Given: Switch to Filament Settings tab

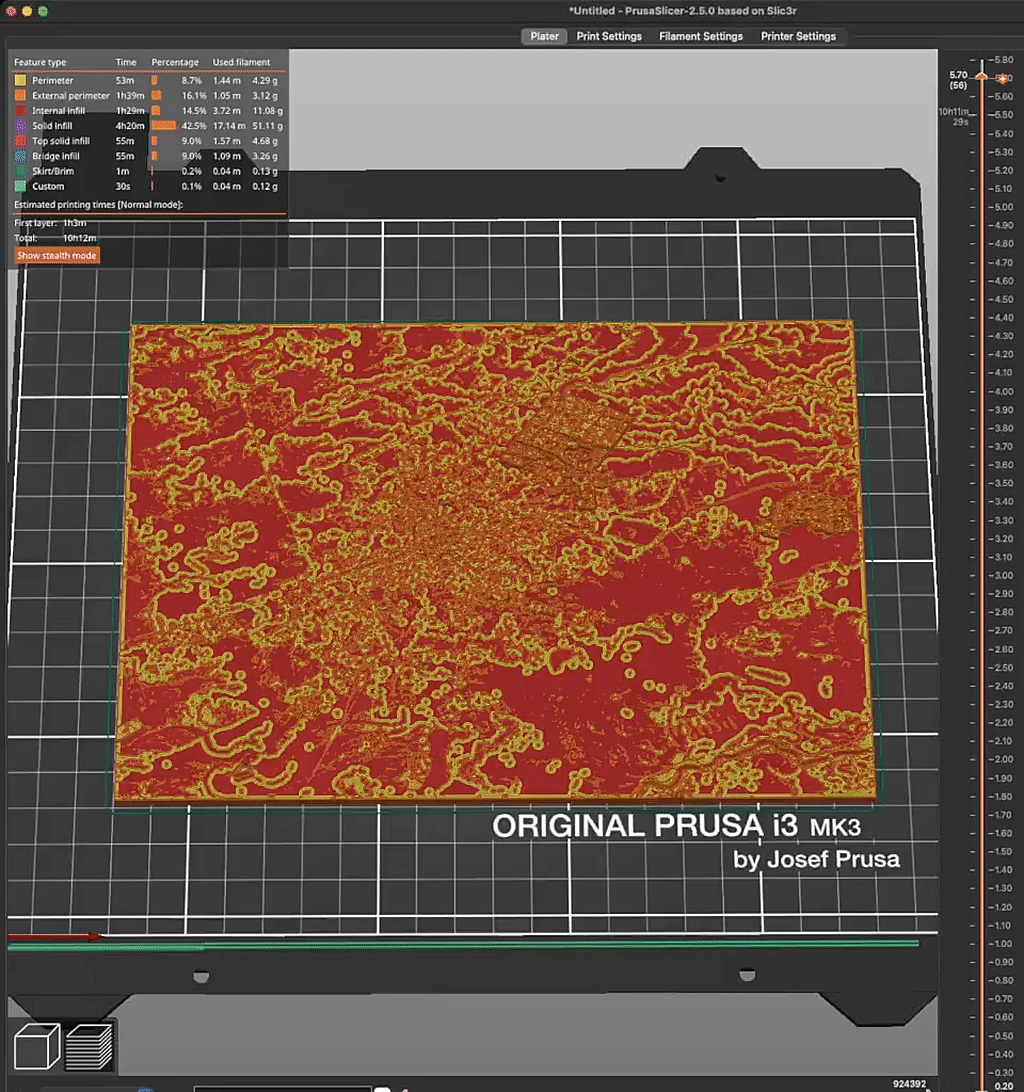Looking at the screenshot, I should (x=701, y=36).
